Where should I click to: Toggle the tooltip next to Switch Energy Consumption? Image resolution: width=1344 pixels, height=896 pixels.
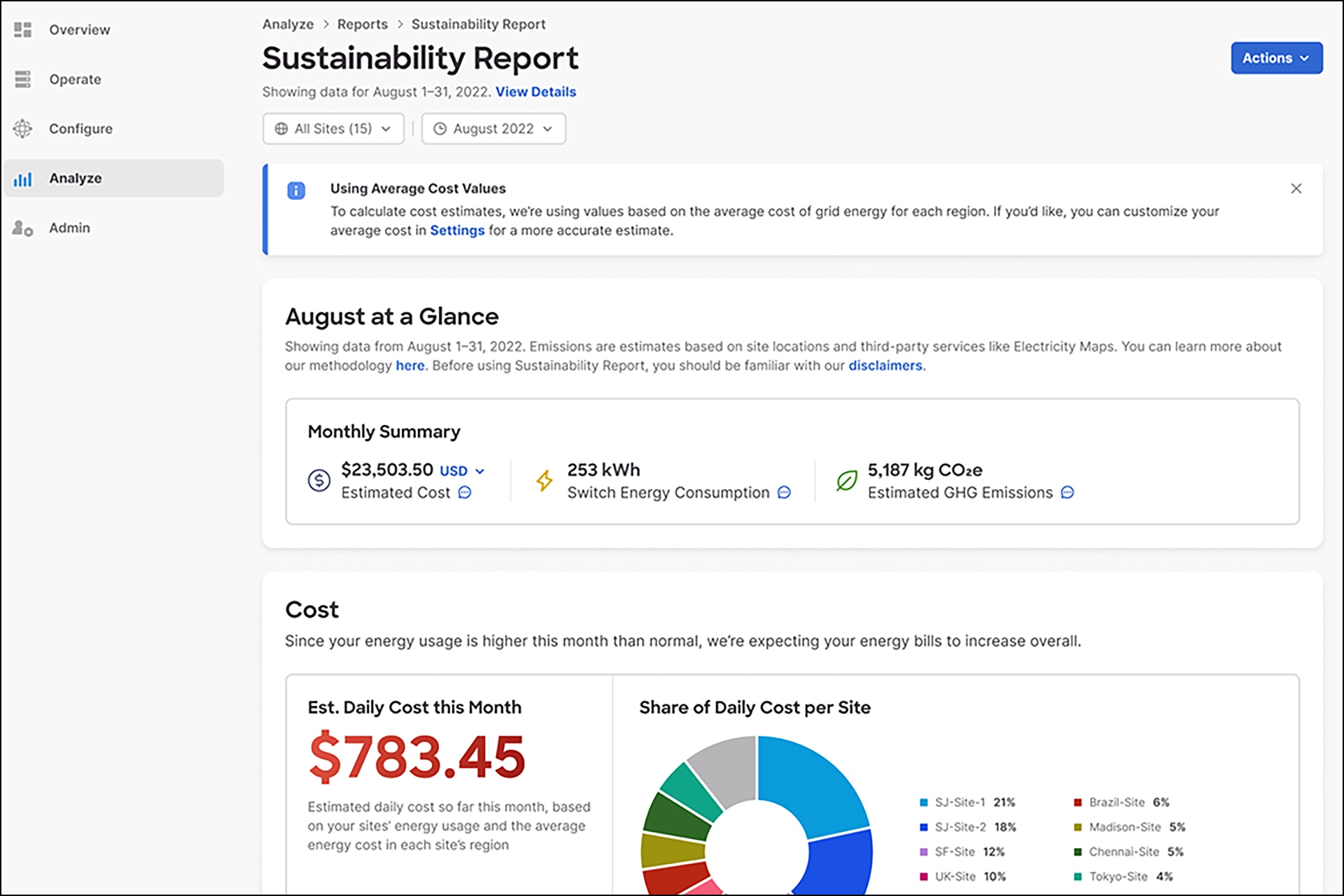point(784,493)
